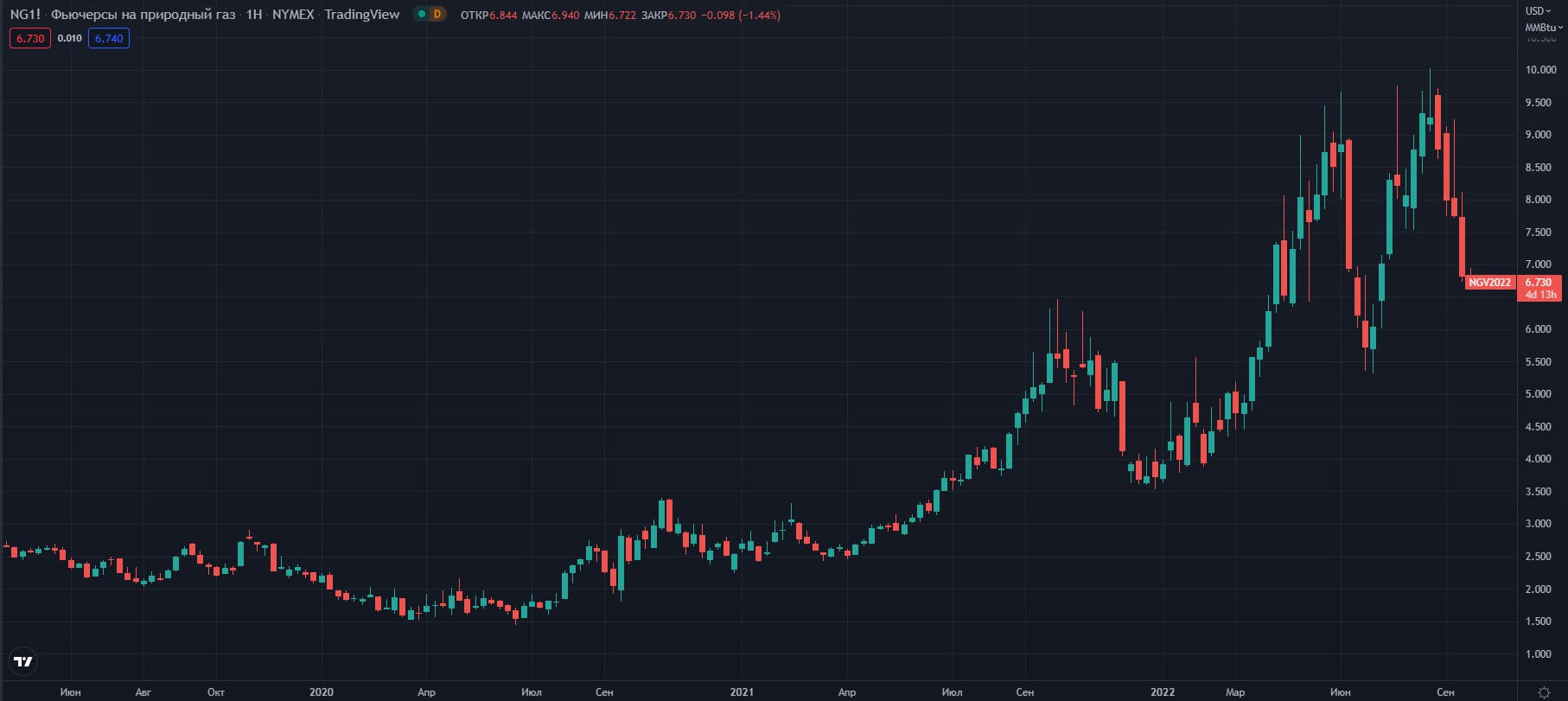
Task: Click the green market status dot
Action: [x=421, y=15]
